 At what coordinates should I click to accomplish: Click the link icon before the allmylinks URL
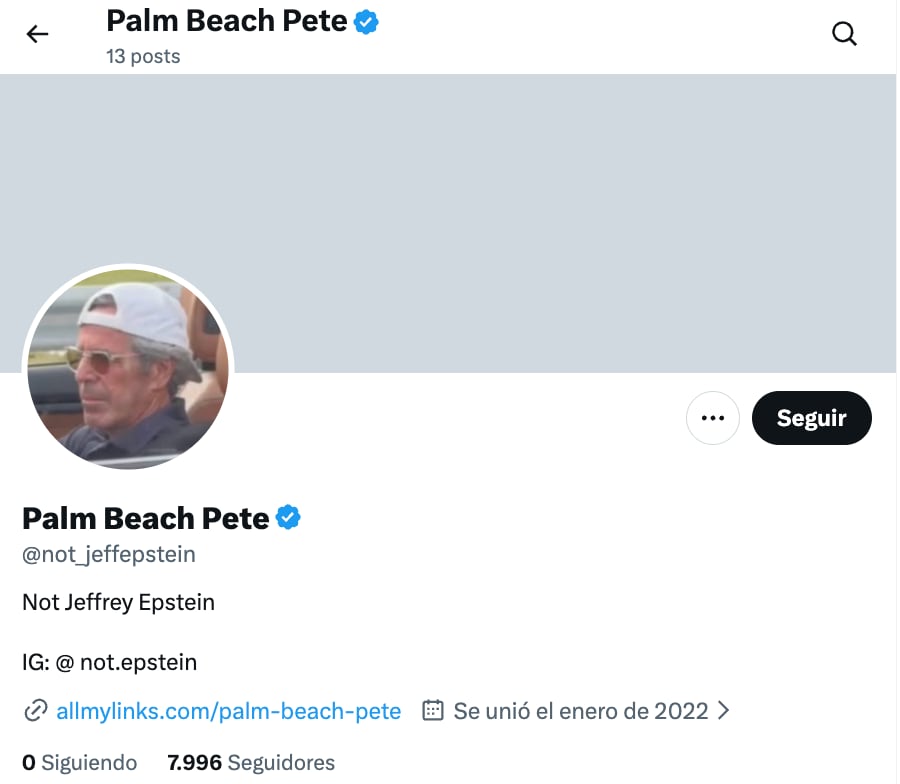pyautogui.click(x=34, y=710)
